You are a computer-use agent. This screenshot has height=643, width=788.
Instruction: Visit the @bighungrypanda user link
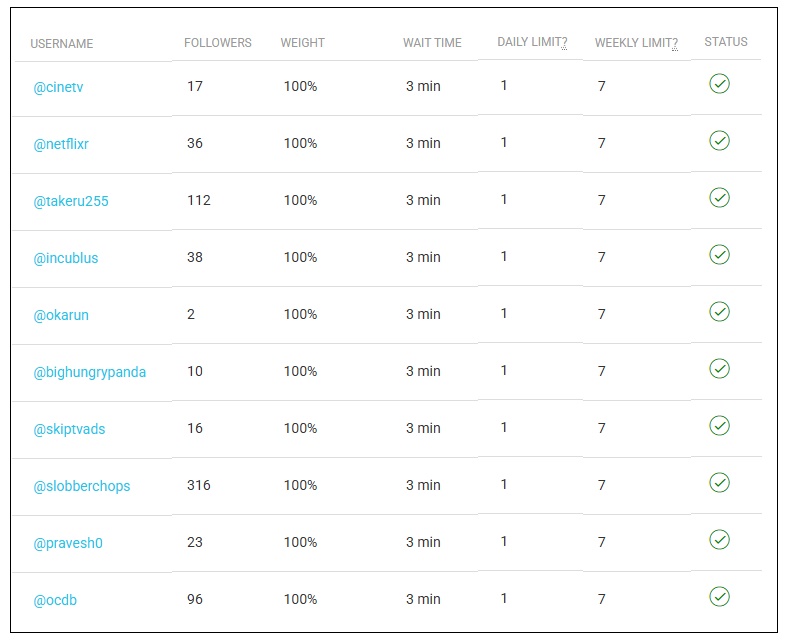coord(89,372)
